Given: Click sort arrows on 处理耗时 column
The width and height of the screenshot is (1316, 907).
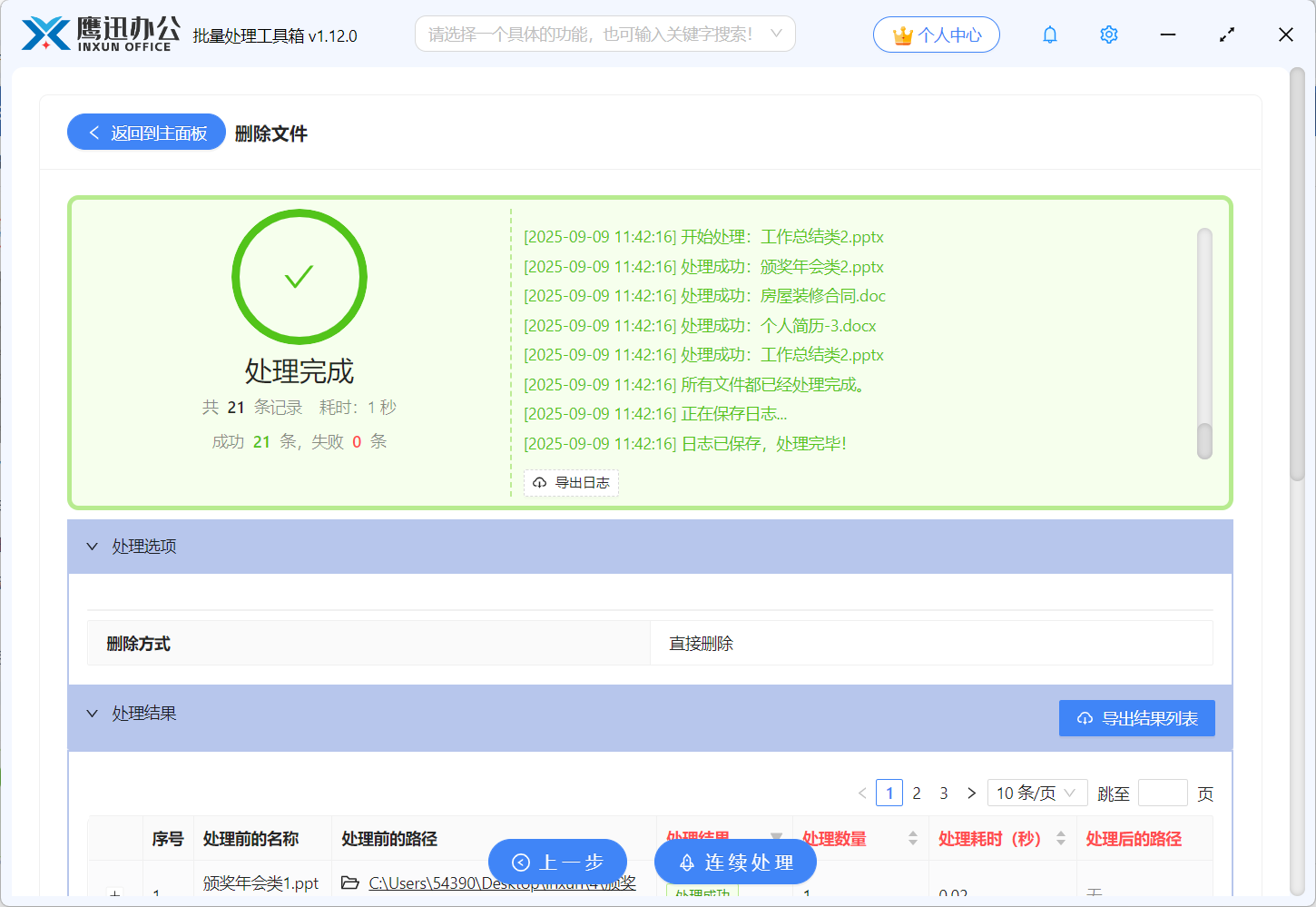Looking at the screenshot, I should point(1061,839).
